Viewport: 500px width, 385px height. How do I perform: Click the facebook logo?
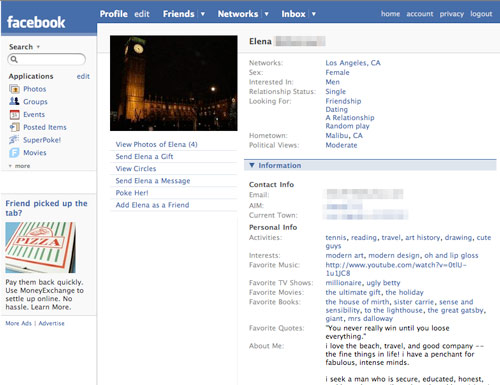coord(36,22)
